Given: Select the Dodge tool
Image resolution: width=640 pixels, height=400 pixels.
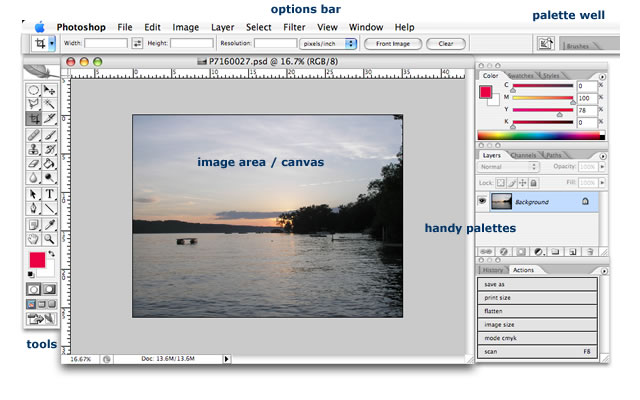Looking at the screenshot, I should tap(49, 178).
